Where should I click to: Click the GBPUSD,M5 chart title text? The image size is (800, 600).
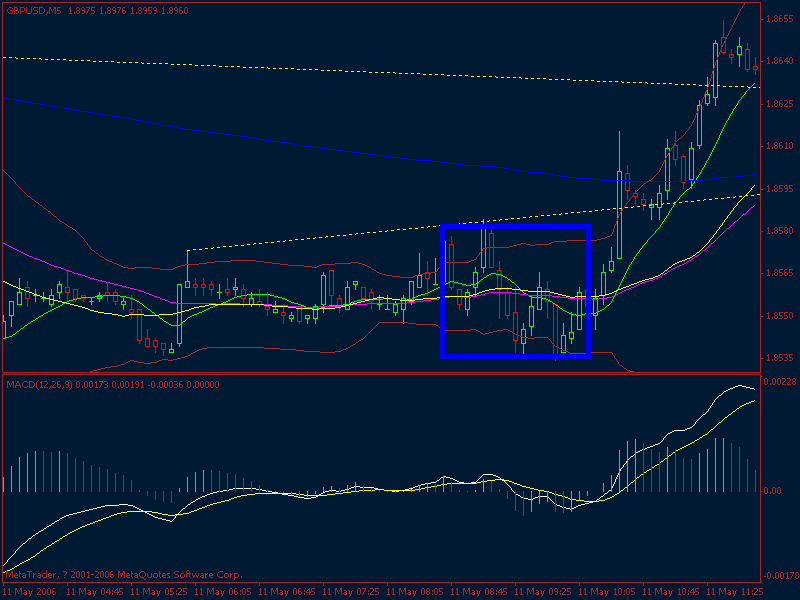(34, 11)
